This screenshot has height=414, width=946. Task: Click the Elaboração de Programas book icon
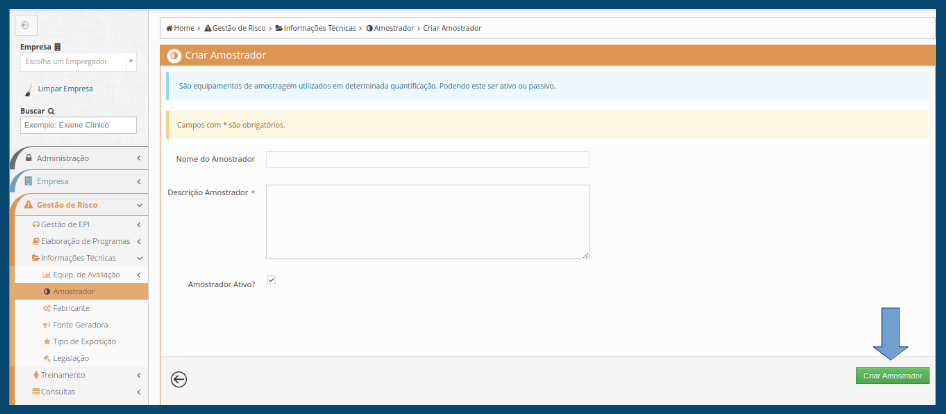click(x=36, y=241)
